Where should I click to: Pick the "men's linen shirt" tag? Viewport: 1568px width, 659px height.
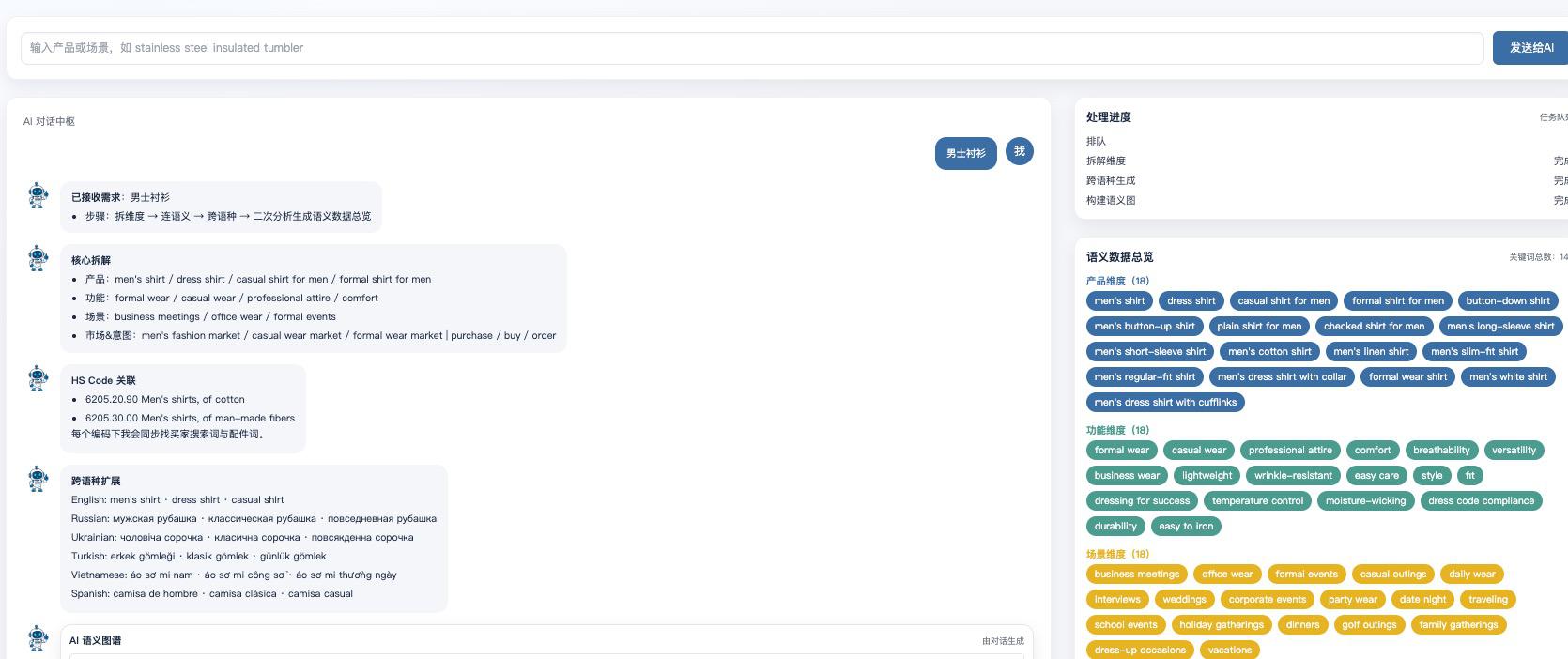1370,352
